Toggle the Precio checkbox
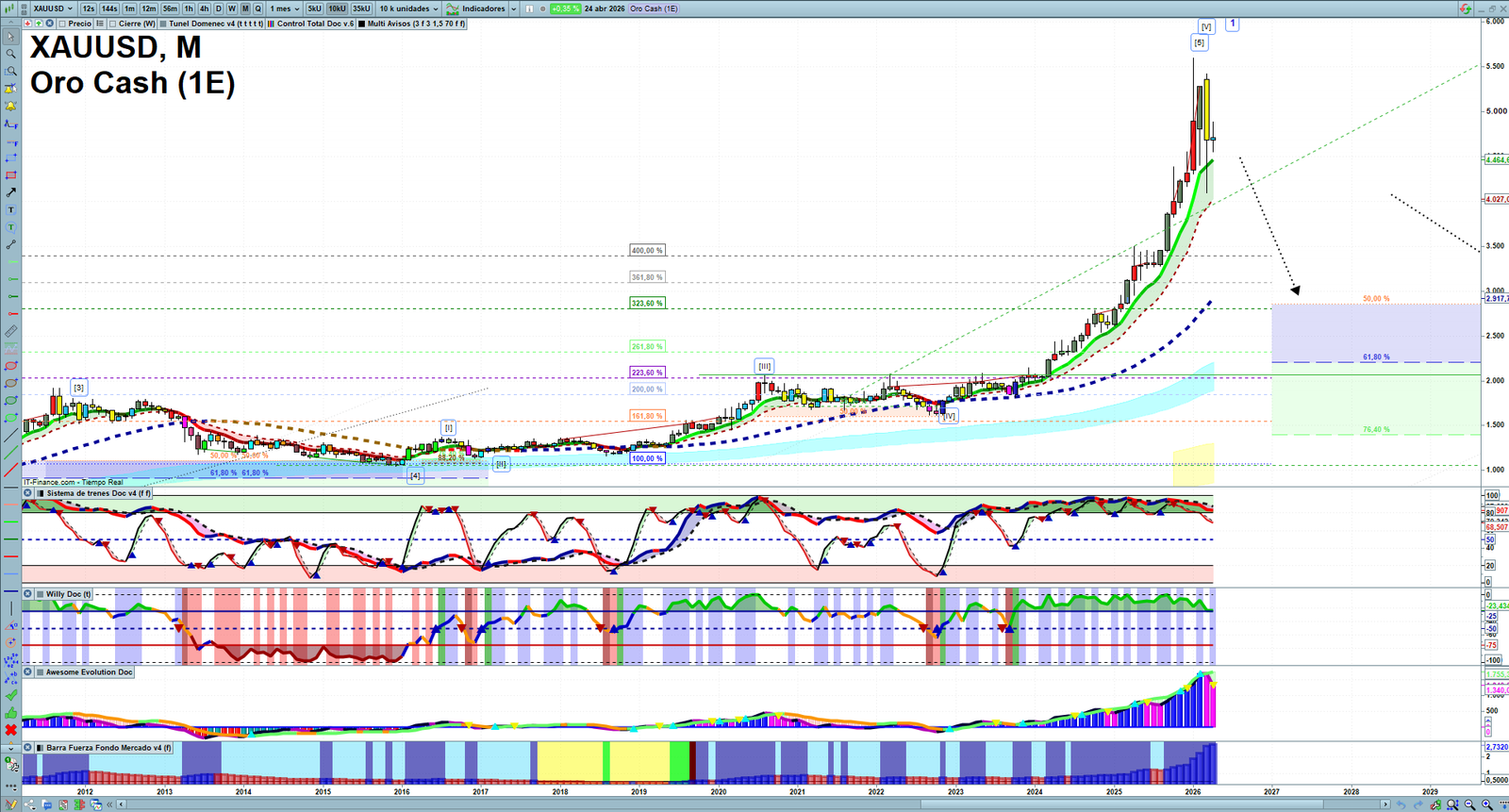This screenshot has width=1509, height=812. pos(63,24)
